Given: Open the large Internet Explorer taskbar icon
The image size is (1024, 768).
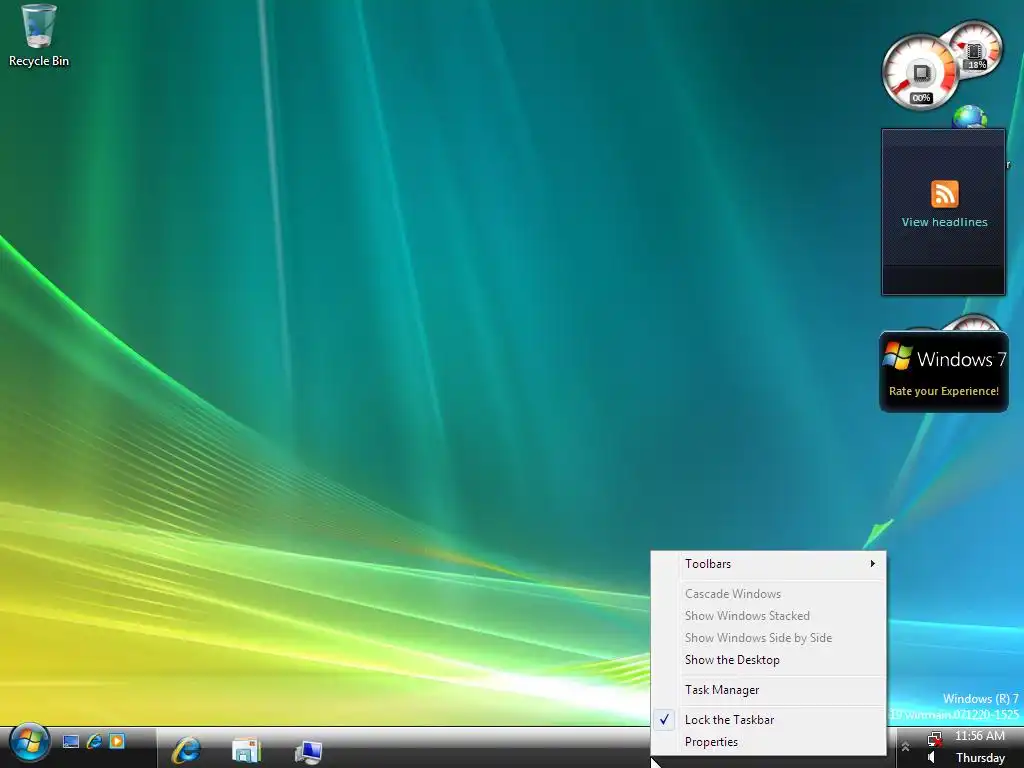Looking at the screenshot, I should click(x=186, y=750).
